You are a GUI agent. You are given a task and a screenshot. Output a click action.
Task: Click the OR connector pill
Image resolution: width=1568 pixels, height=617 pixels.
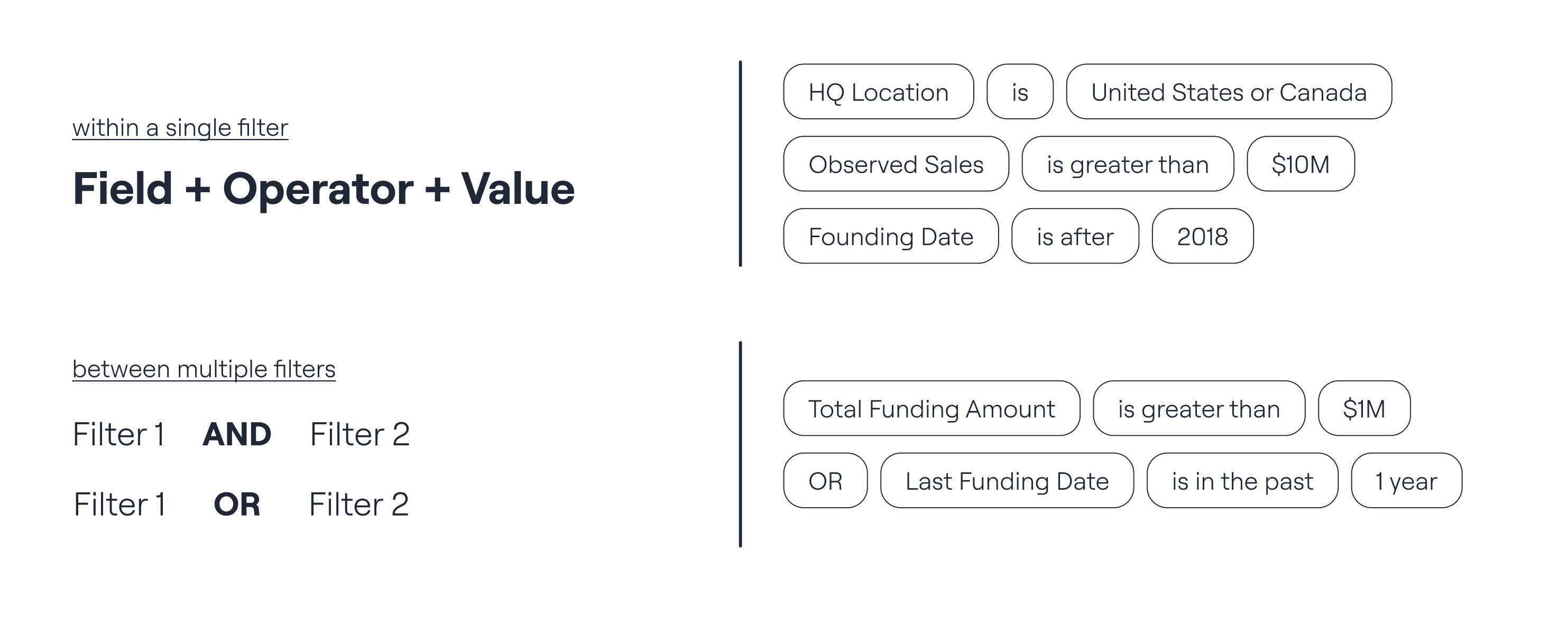point(825,481)
